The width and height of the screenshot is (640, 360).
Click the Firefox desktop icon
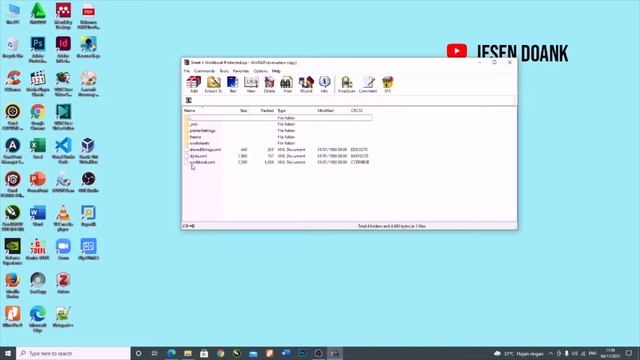pos(13,285)
